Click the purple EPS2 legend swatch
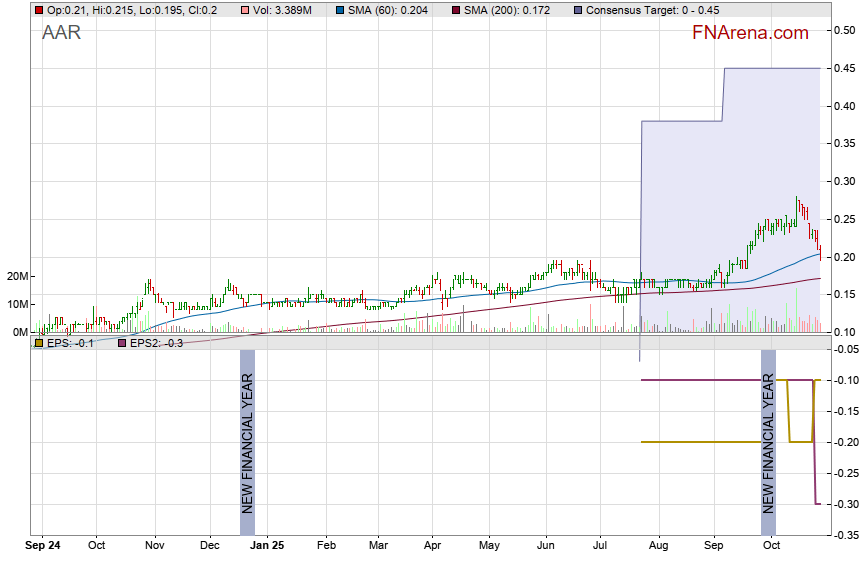 [123, 343]
